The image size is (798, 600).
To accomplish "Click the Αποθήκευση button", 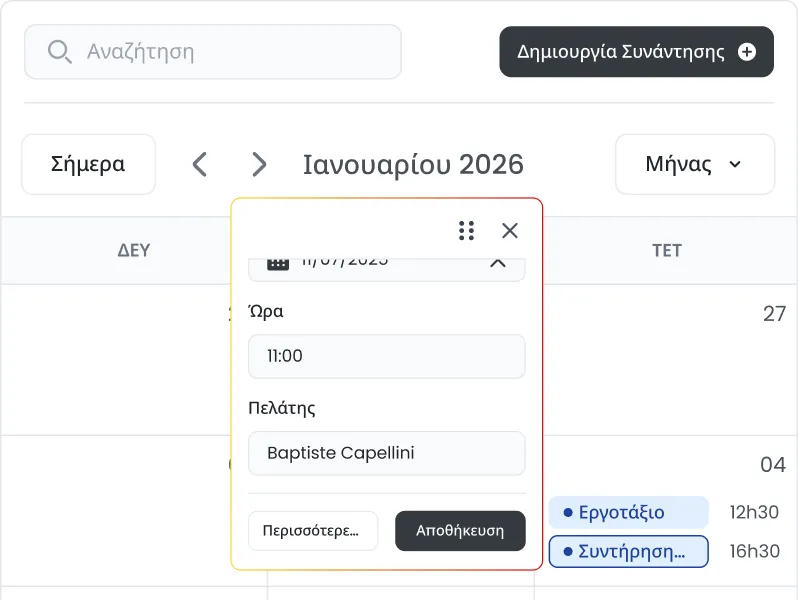I will point(460,531).
